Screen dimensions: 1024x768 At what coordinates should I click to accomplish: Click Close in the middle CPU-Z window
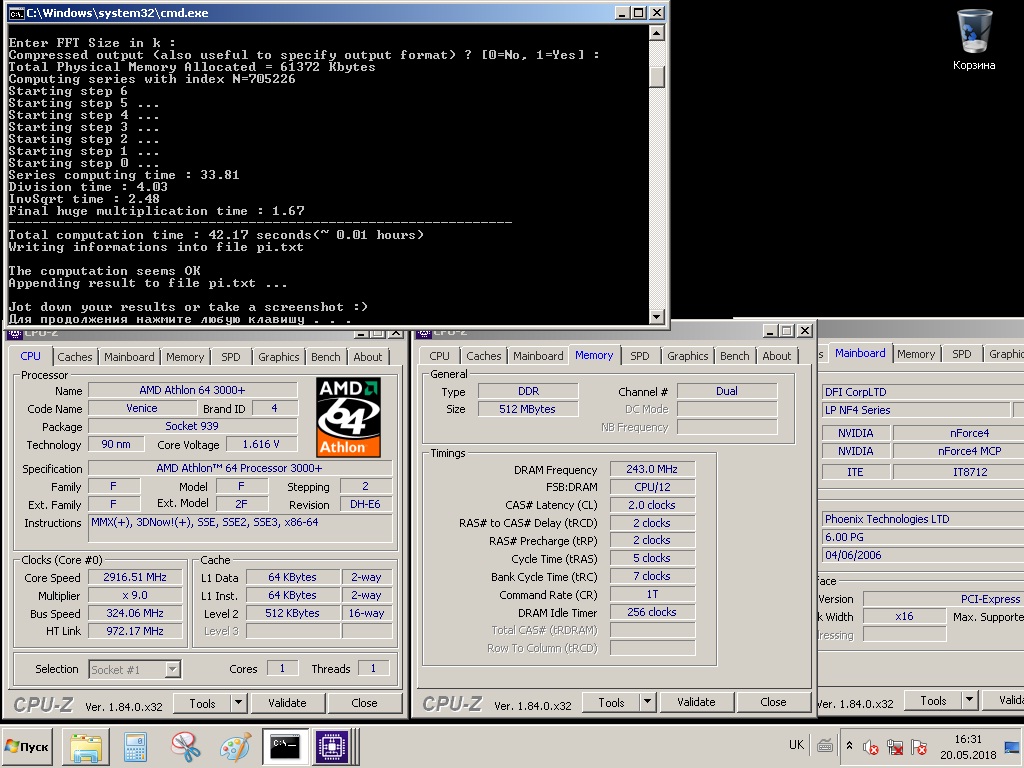click(x=773, y=702)
